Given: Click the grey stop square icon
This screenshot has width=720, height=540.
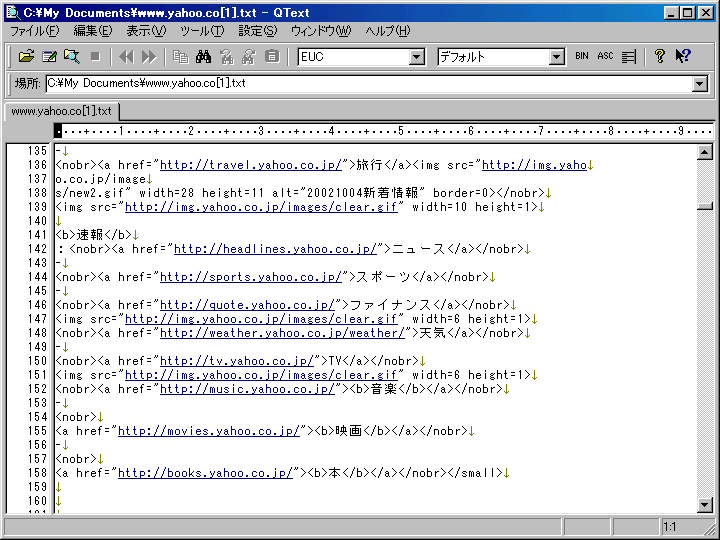Looking at the screenshot, I should (x=96, y=56).
